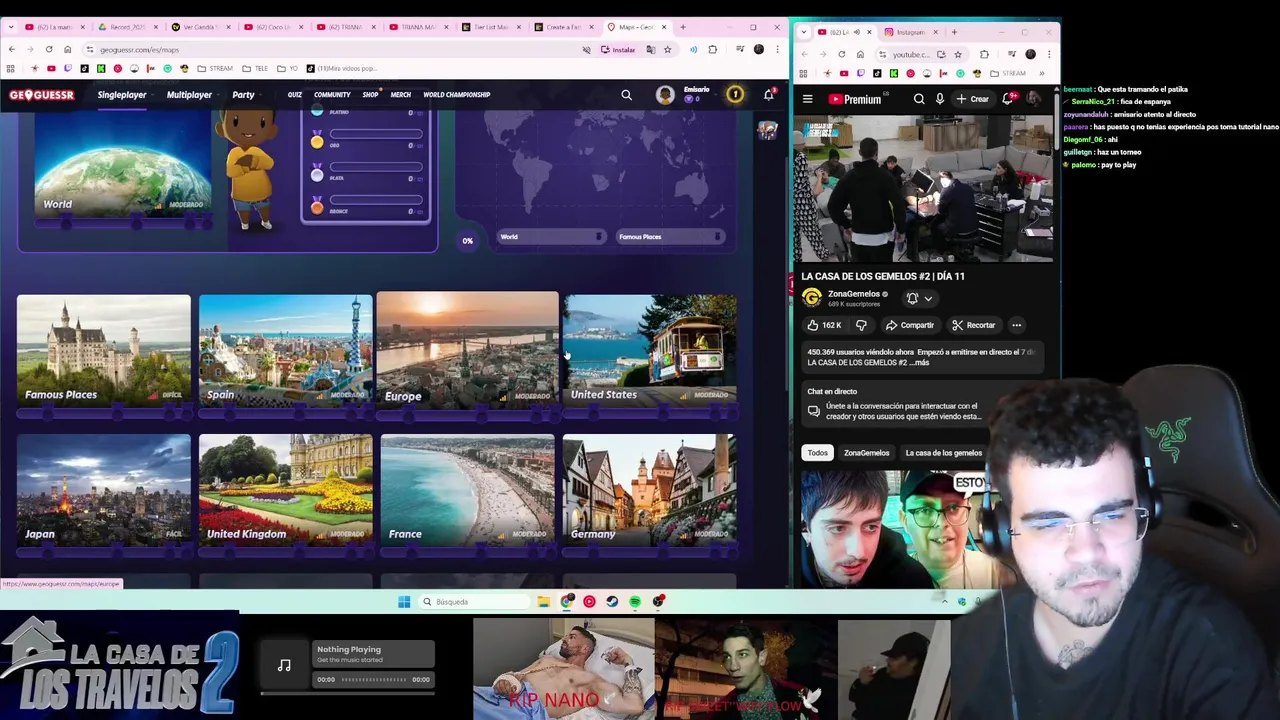Open the QUIZ menu item
This screenshot has width=1280, height=720.
294,95
